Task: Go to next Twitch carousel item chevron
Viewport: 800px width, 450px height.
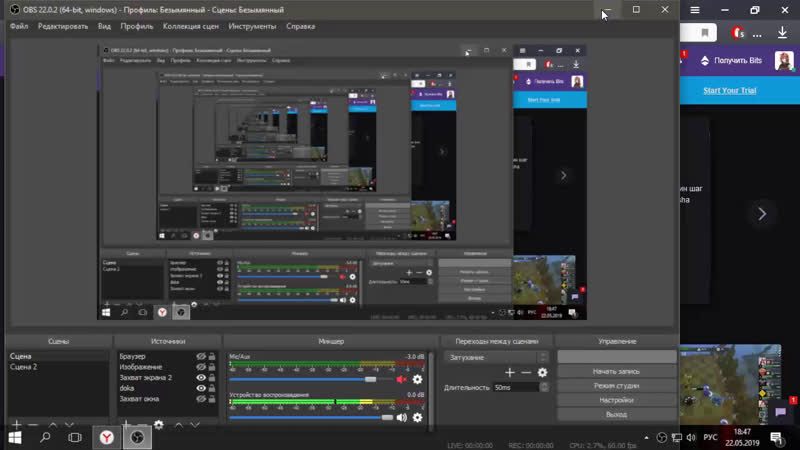Action: click(x=762, y=214)
